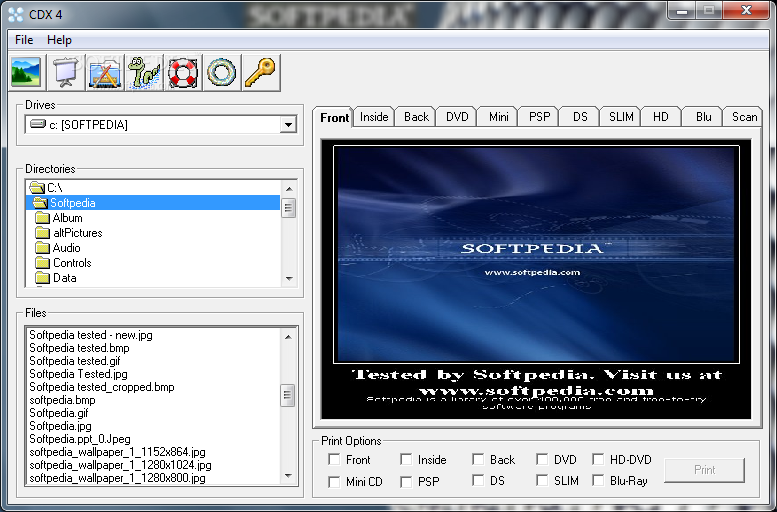Select file Softpedia.gif

tap(58, 412)
